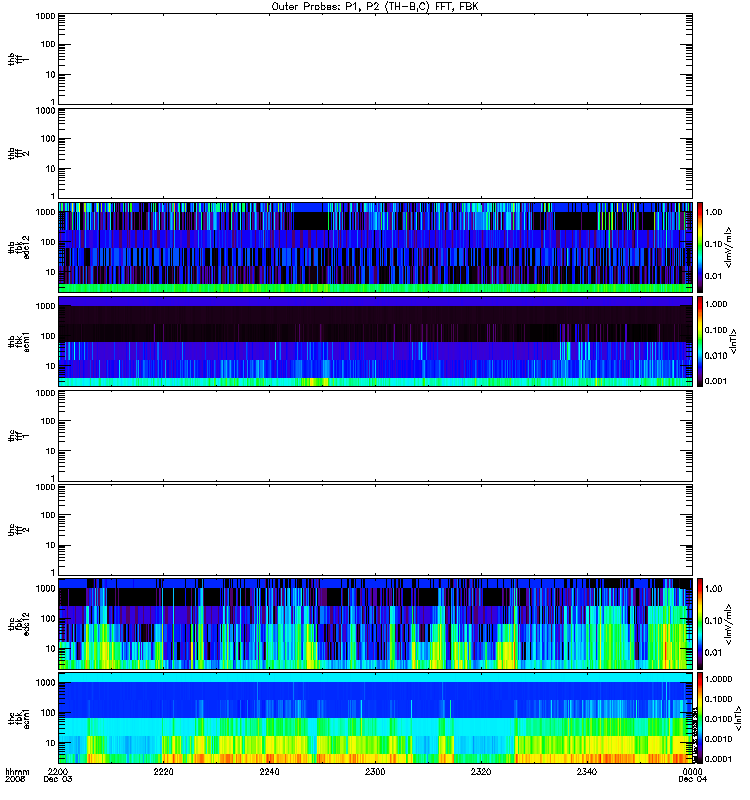Click the "100" tick of the thb fff 2 axis
The height and width of the screenshot is (800, 750).
point(48,139)
